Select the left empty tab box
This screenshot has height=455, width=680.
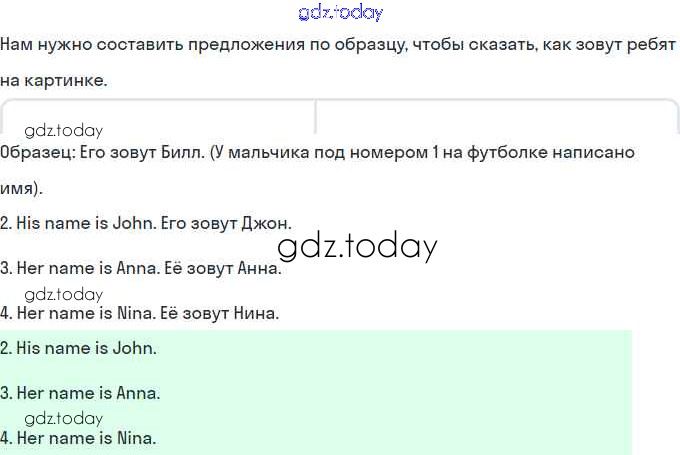pos(158,117)
